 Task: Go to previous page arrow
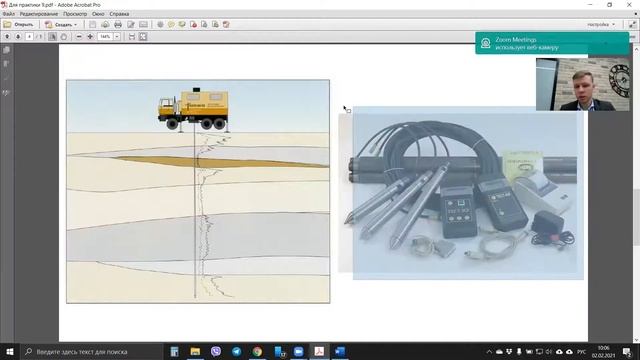pyautogui.click(x=7, y=37)
